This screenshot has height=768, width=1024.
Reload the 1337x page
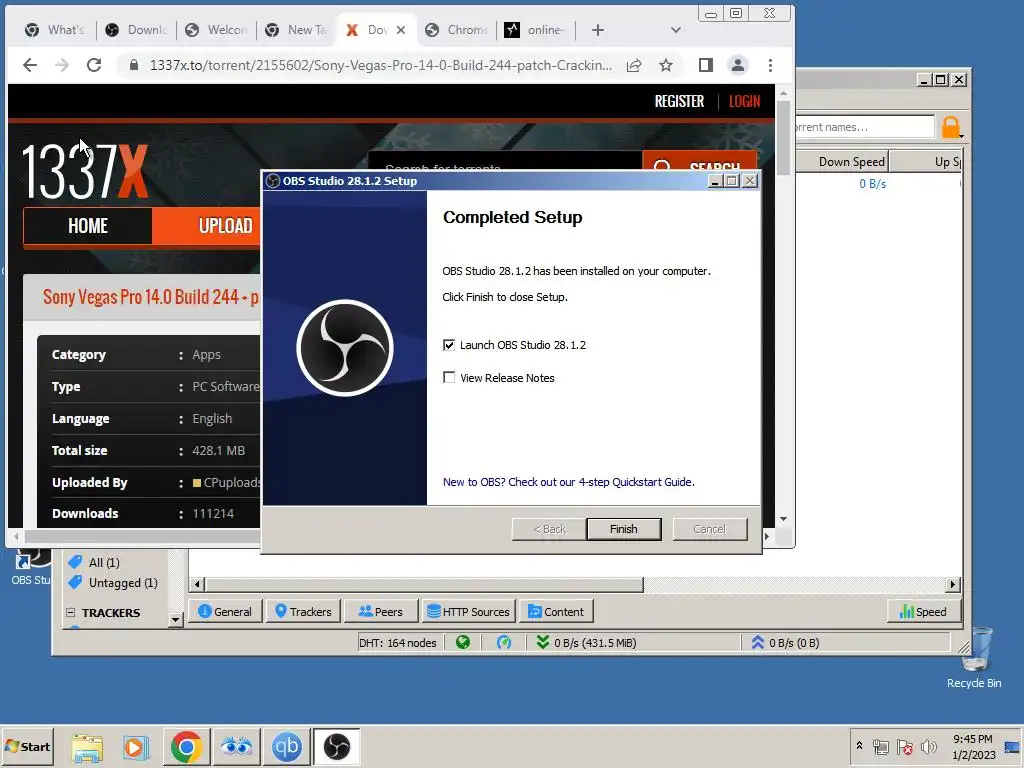point(94,65)
